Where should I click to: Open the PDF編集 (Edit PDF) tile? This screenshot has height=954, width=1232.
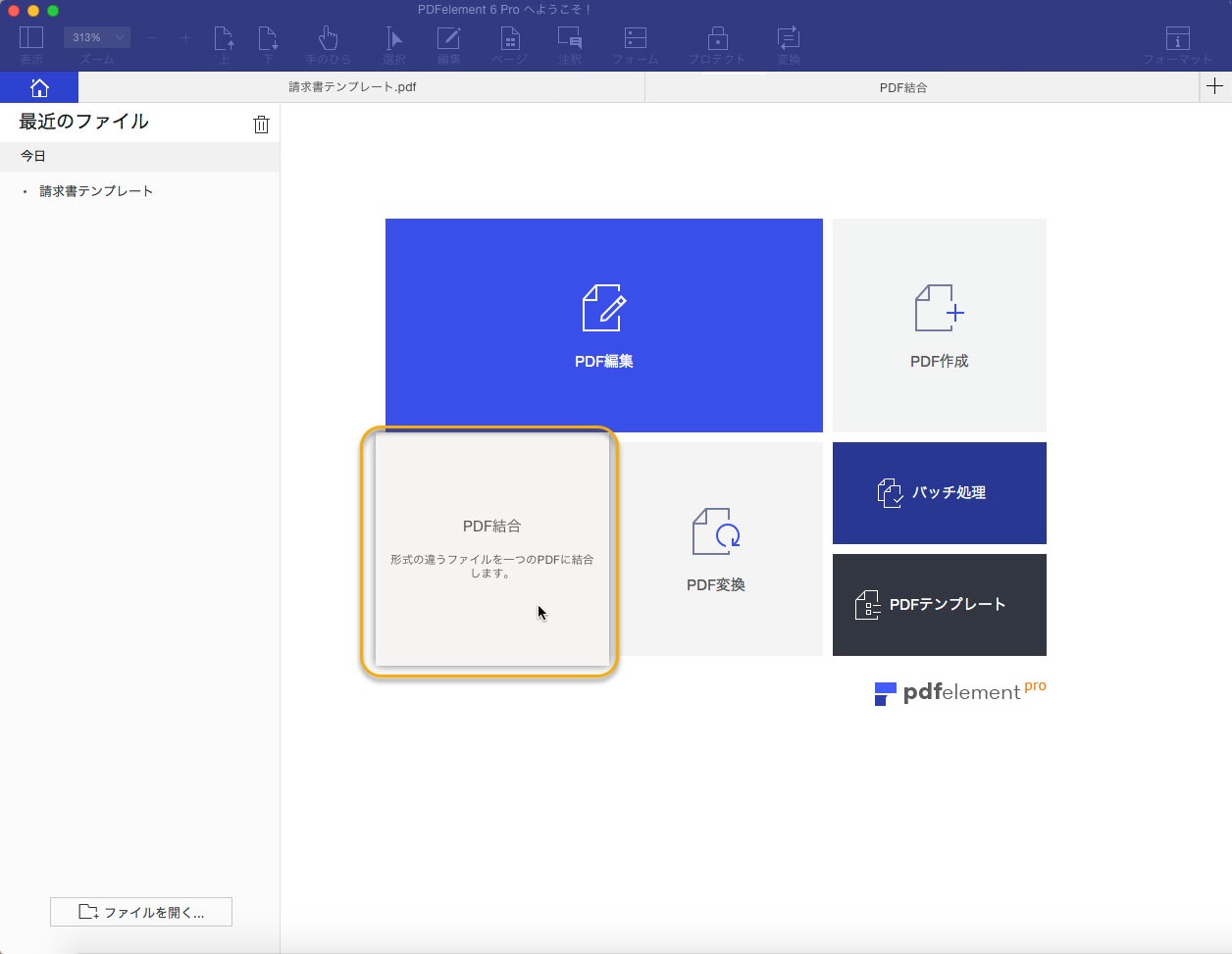[603, 326]
